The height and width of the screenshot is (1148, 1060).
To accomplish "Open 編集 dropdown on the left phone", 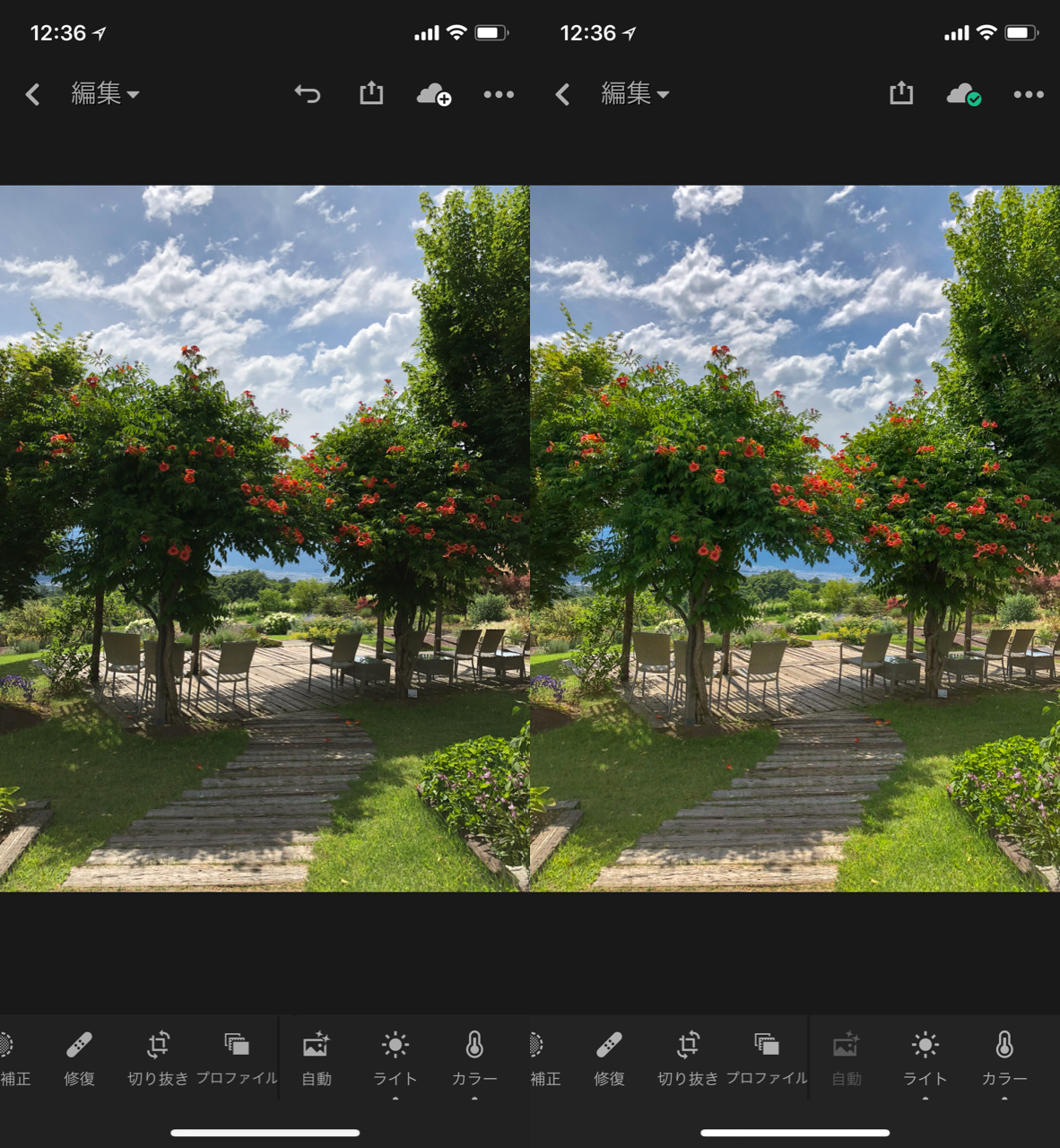I will [x=105, y=93].
